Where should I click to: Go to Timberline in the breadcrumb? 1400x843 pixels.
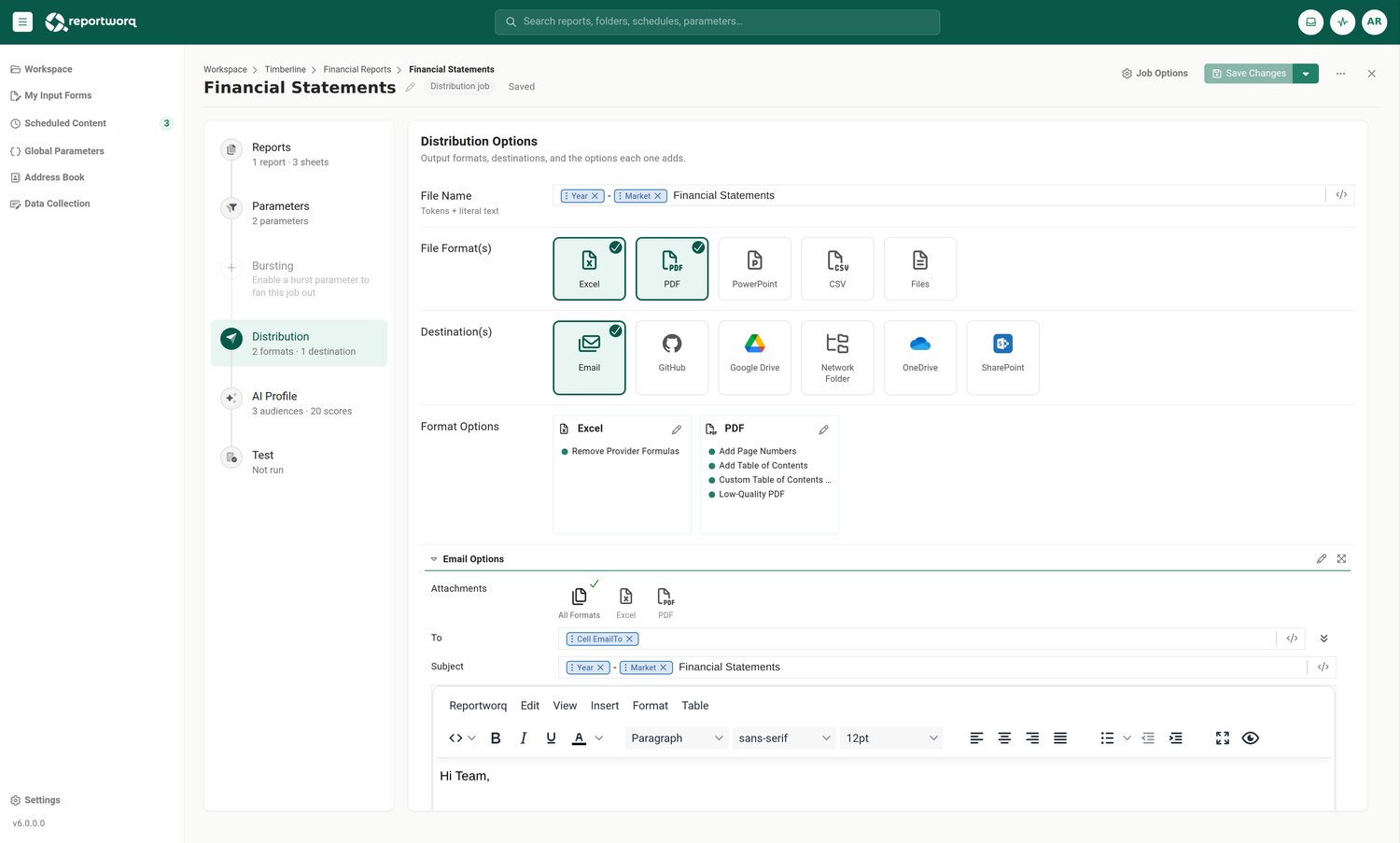click(x=285, y=70)
